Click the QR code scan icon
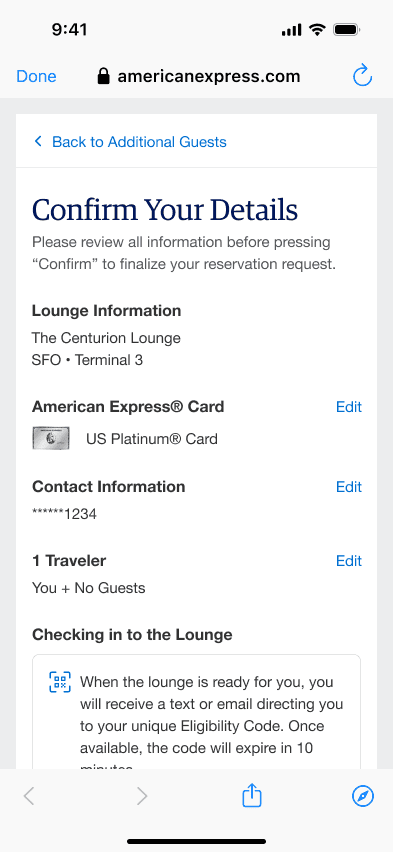 click(x=60, y=682)
